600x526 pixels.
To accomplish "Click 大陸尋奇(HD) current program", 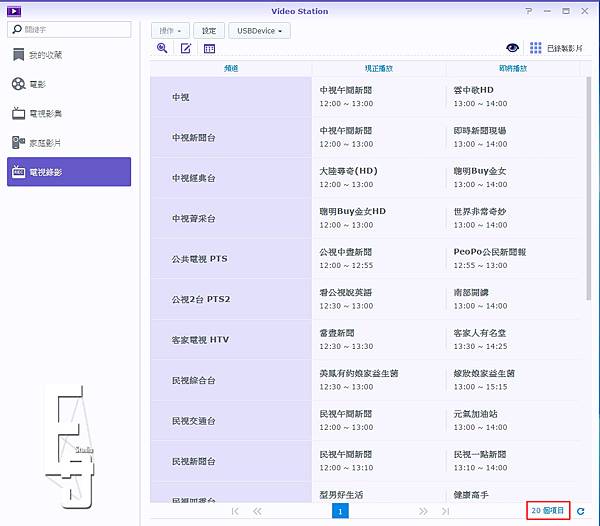I will coord(348,171).
